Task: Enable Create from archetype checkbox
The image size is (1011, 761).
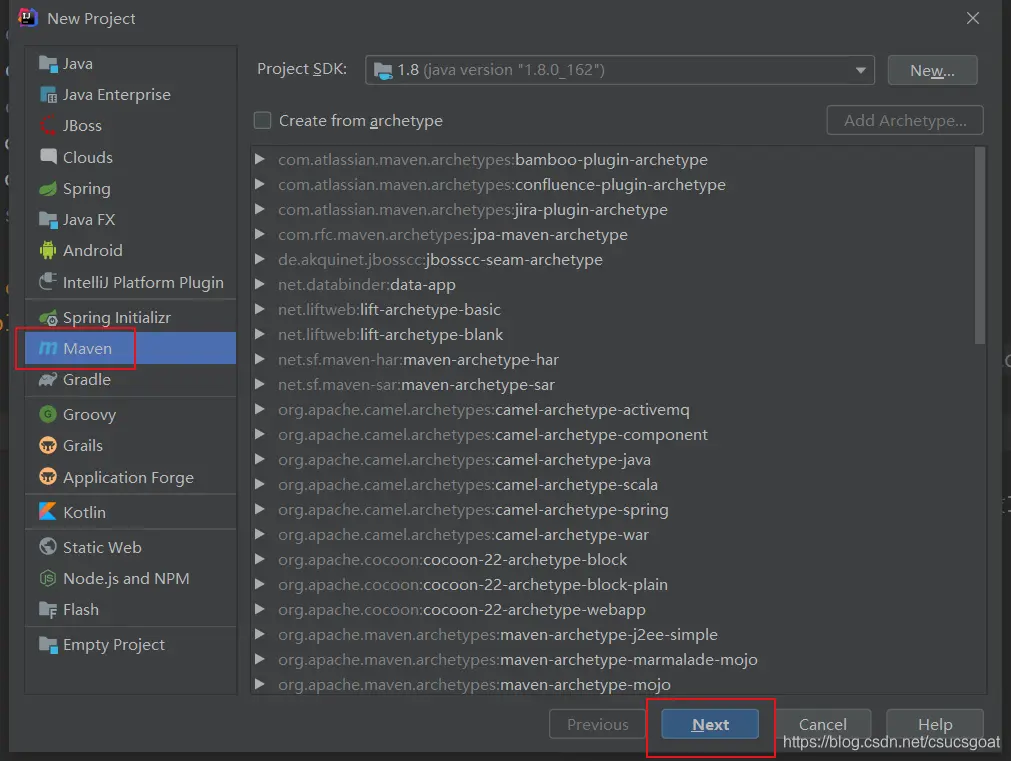Action: pos(263,121)
